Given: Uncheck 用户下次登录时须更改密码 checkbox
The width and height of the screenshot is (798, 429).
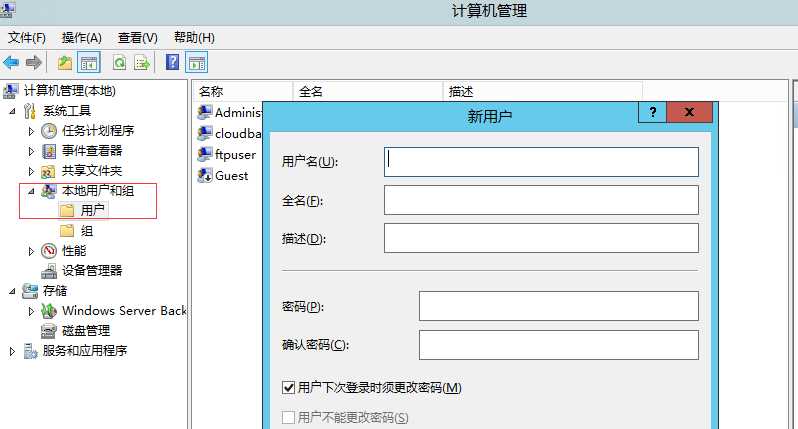Looking at the screenshot, I should tap(288, 388).
